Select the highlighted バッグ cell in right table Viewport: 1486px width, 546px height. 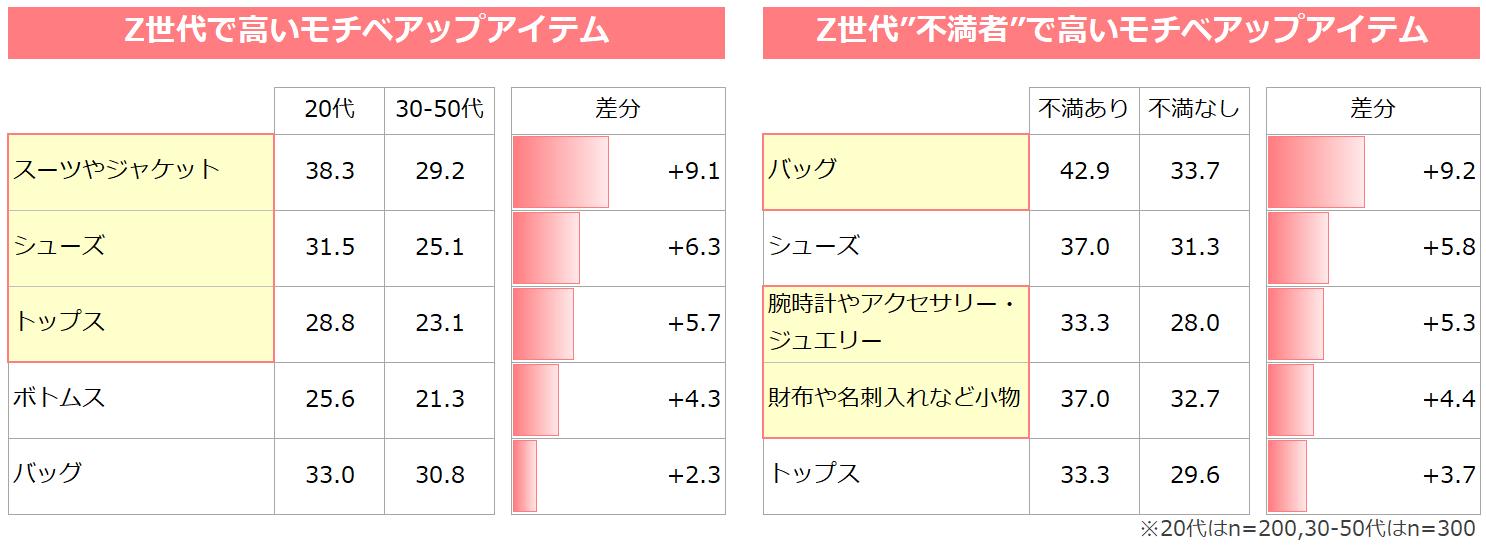[x=895, y=172]
